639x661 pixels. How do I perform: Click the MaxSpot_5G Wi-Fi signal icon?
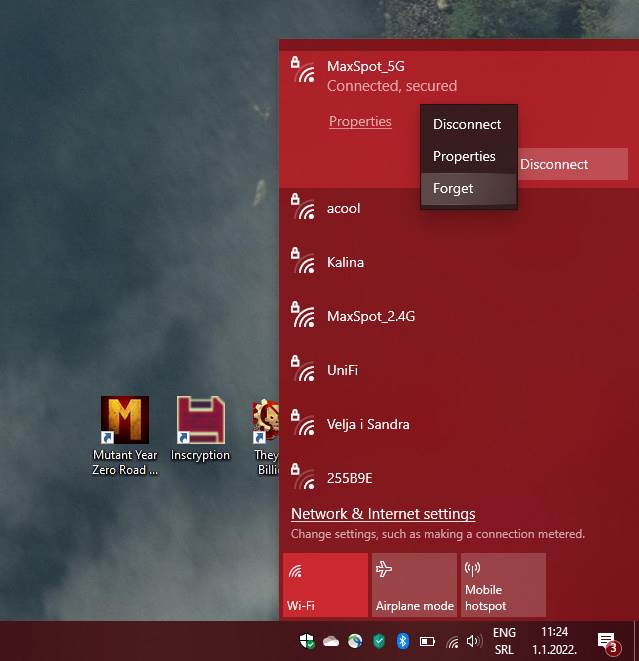[303, 70]
